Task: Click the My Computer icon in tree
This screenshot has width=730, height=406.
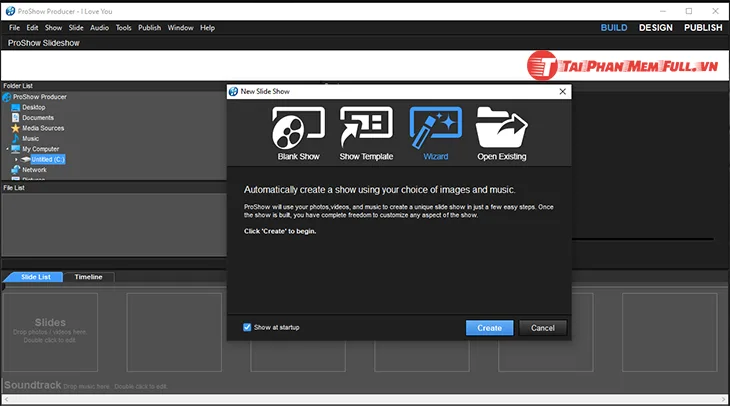Action: pos(15,149)
